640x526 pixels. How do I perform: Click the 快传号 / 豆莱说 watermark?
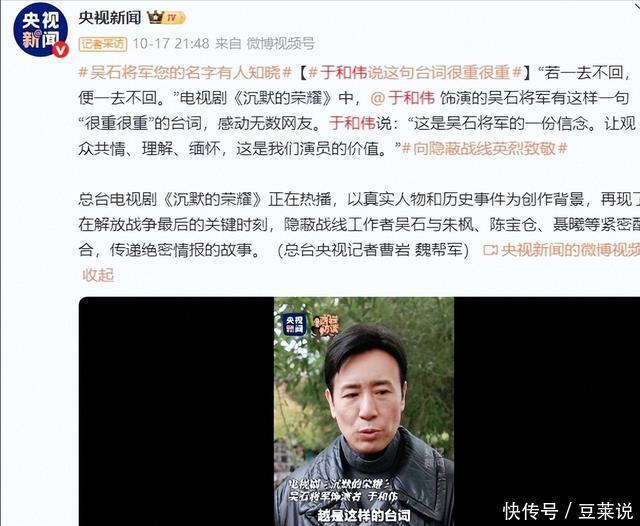pyautogui.click(x=568, y=510)
